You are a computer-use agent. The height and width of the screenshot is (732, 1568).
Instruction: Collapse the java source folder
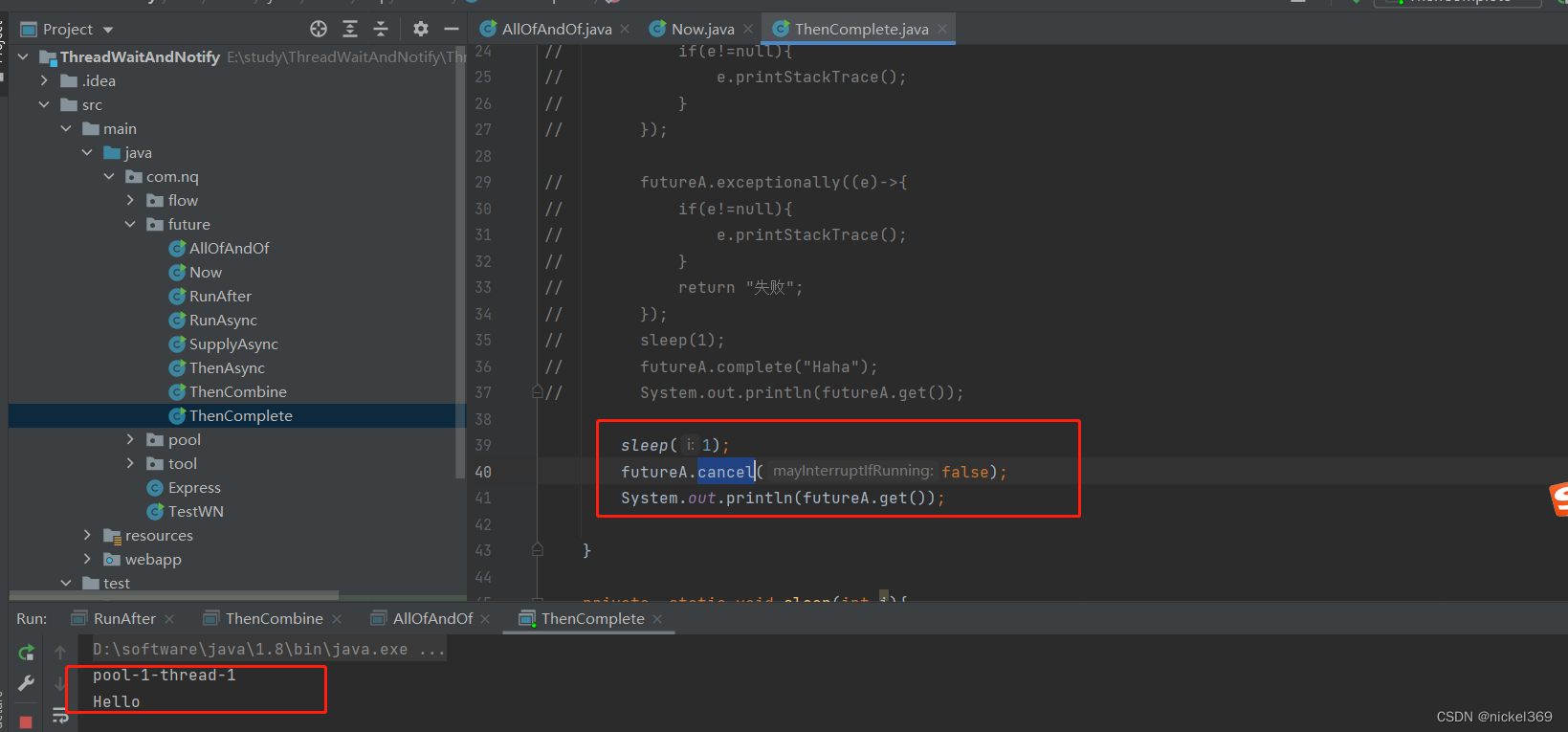tap(87, 153)
